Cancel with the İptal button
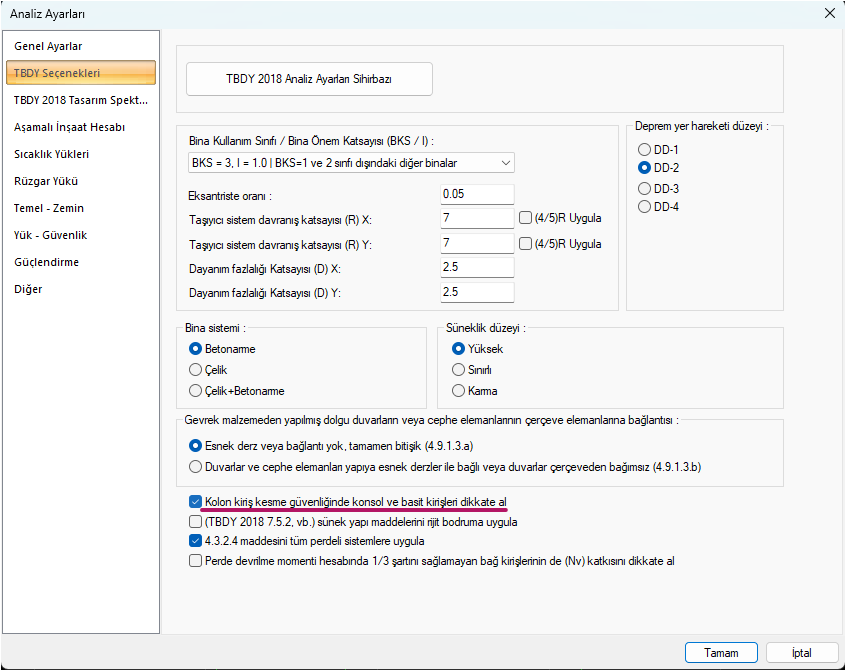846x671 pixels. pyautogui.click(x=802, y=653)
